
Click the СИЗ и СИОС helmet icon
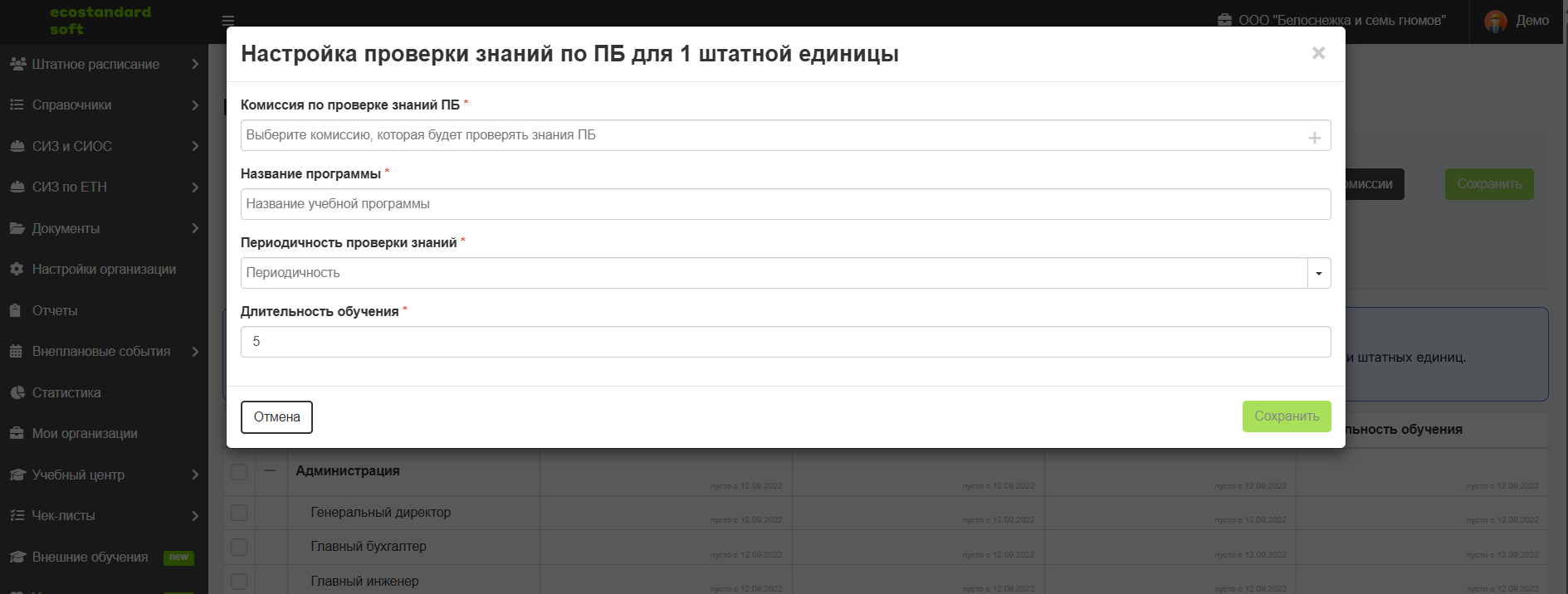(x=17, y=146)
